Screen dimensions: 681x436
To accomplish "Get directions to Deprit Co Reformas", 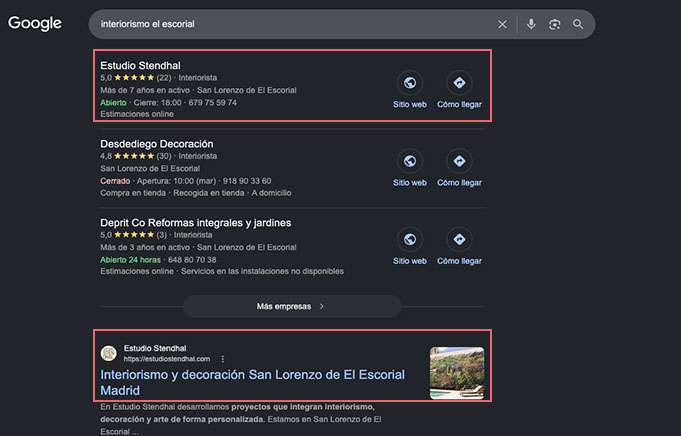I will 459,239.
